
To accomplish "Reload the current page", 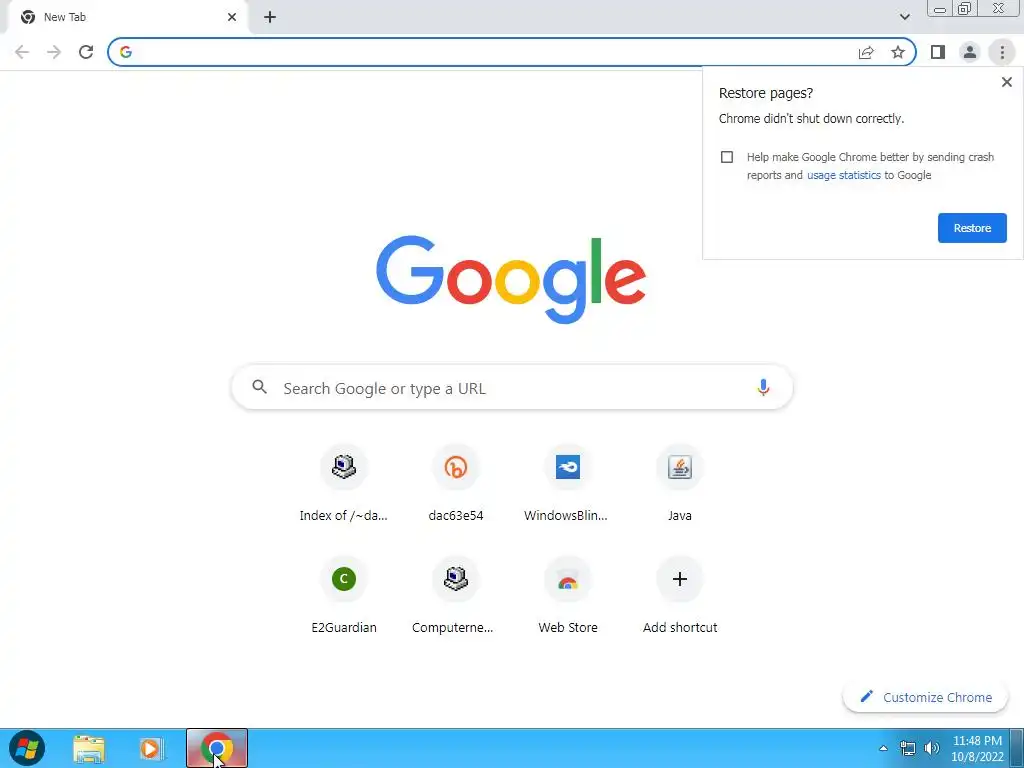I will [86, 52].
